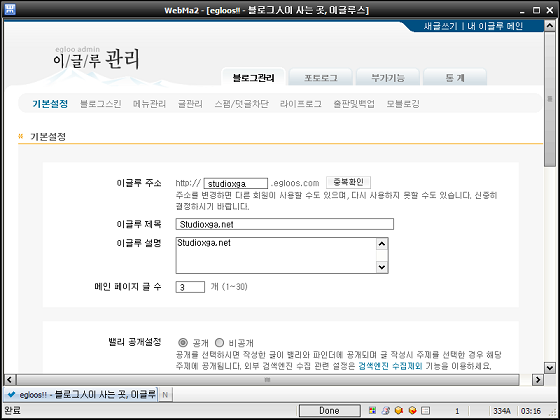The image size is (560, 420).
Task: Open the 글관리 submenu item
Action: 190,104
